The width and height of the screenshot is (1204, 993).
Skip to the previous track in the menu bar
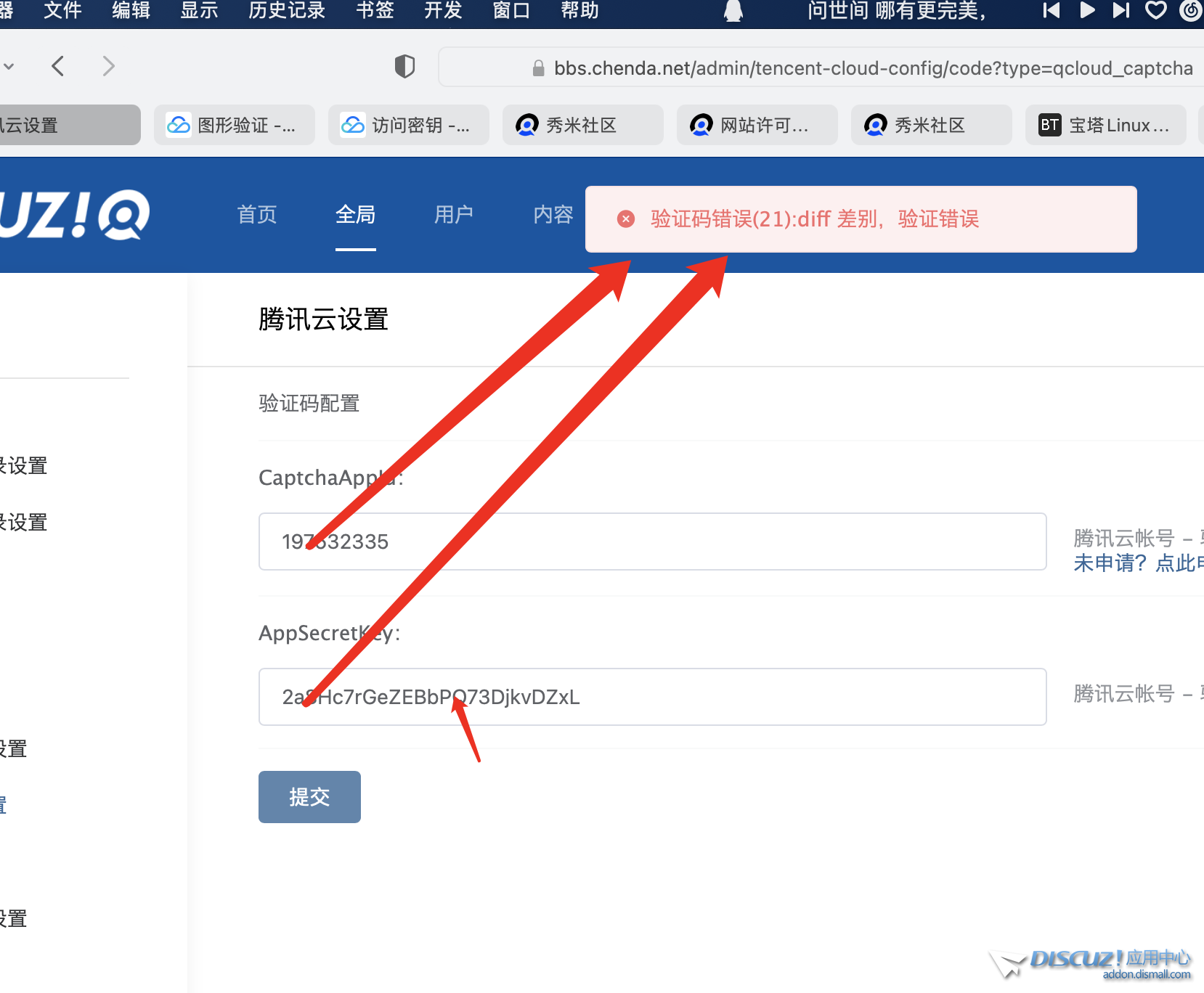click(x=1051, y=10)
